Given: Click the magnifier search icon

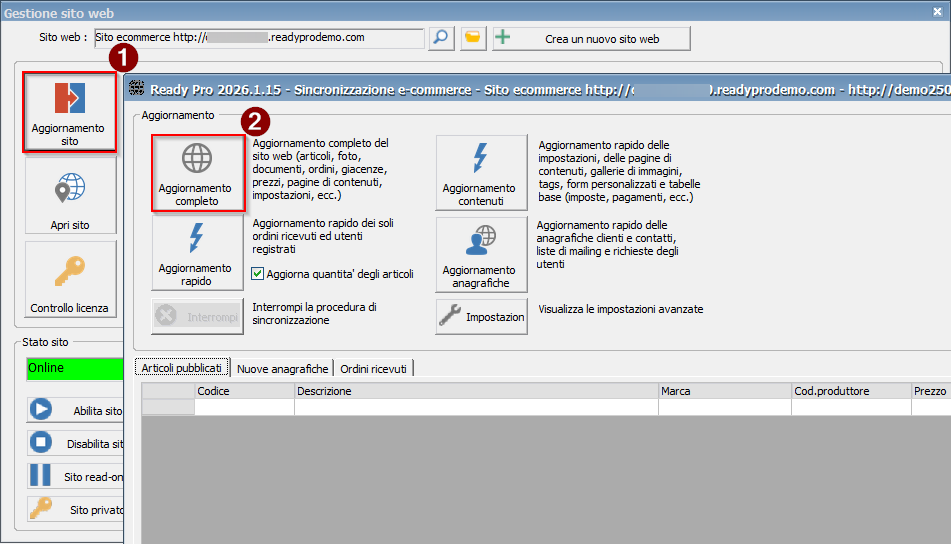Looking at the screenshot, I should [441, 38].
